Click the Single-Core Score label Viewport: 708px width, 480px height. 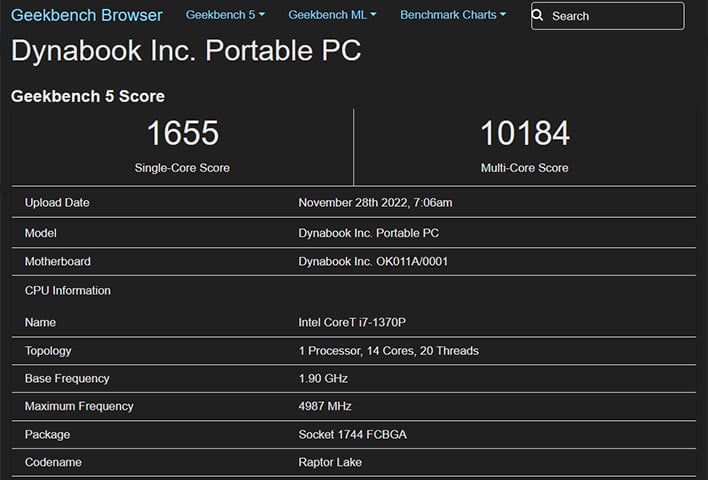click(182, 168)
